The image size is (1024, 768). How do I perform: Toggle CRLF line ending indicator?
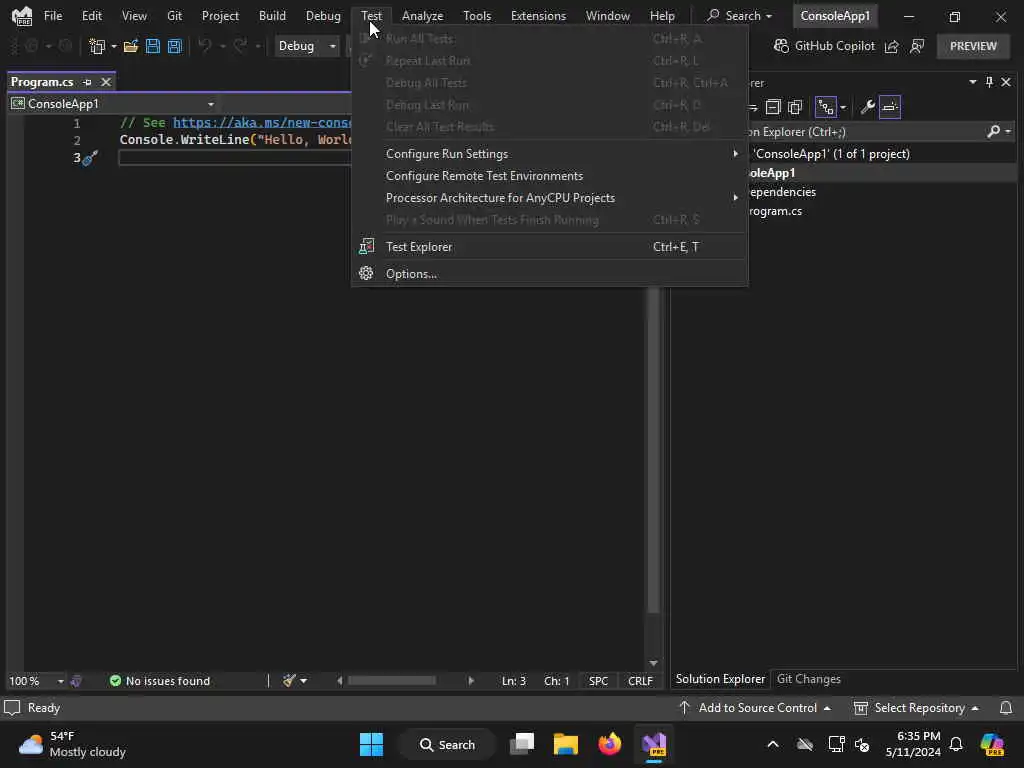[640, 680]
